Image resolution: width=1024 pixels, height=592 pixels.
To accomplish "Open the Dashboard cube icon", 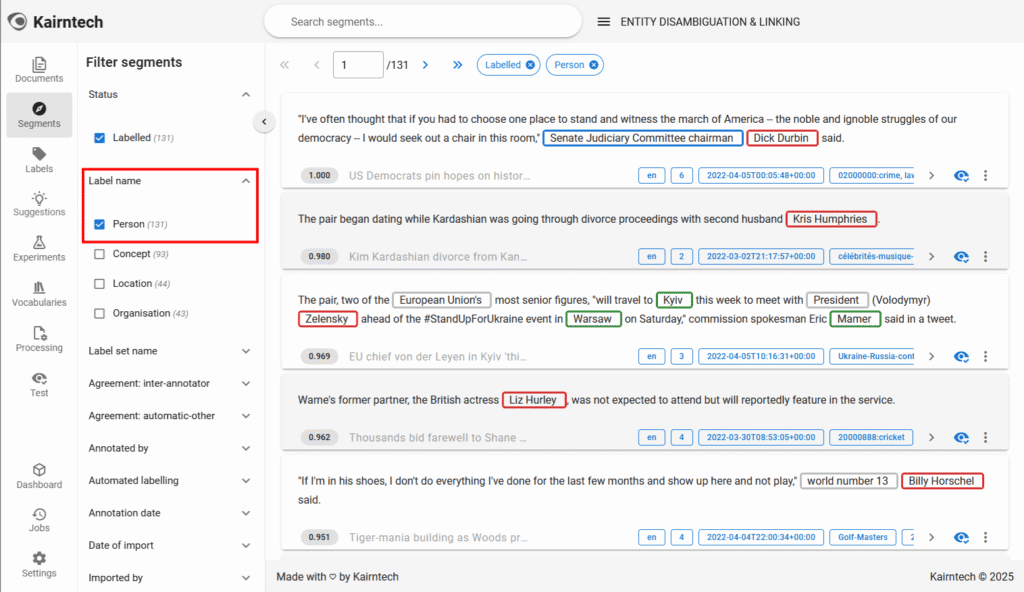I will pos(39,476).
